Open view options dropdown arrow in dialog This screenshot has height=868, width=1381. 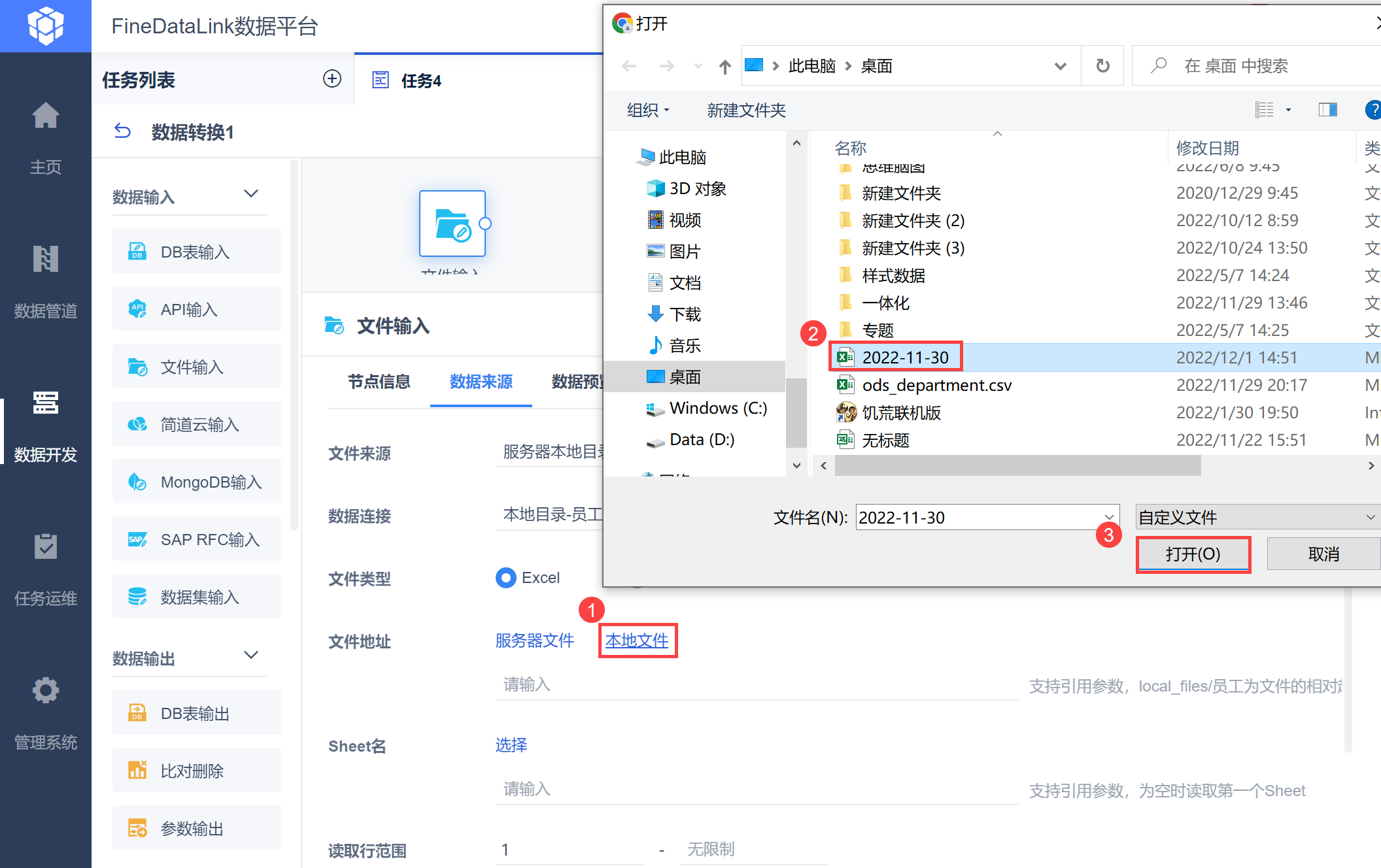click(x=1288, y=110)
